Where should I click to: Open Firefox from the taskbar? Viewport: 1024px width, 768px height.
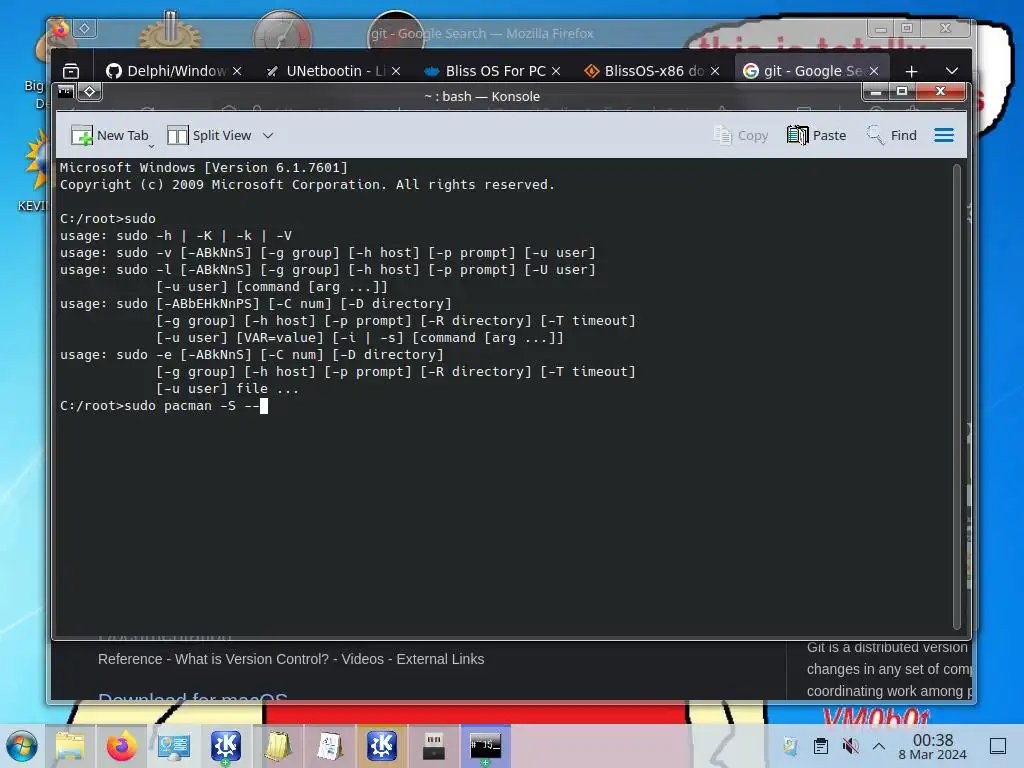click(x=121, y=746)
